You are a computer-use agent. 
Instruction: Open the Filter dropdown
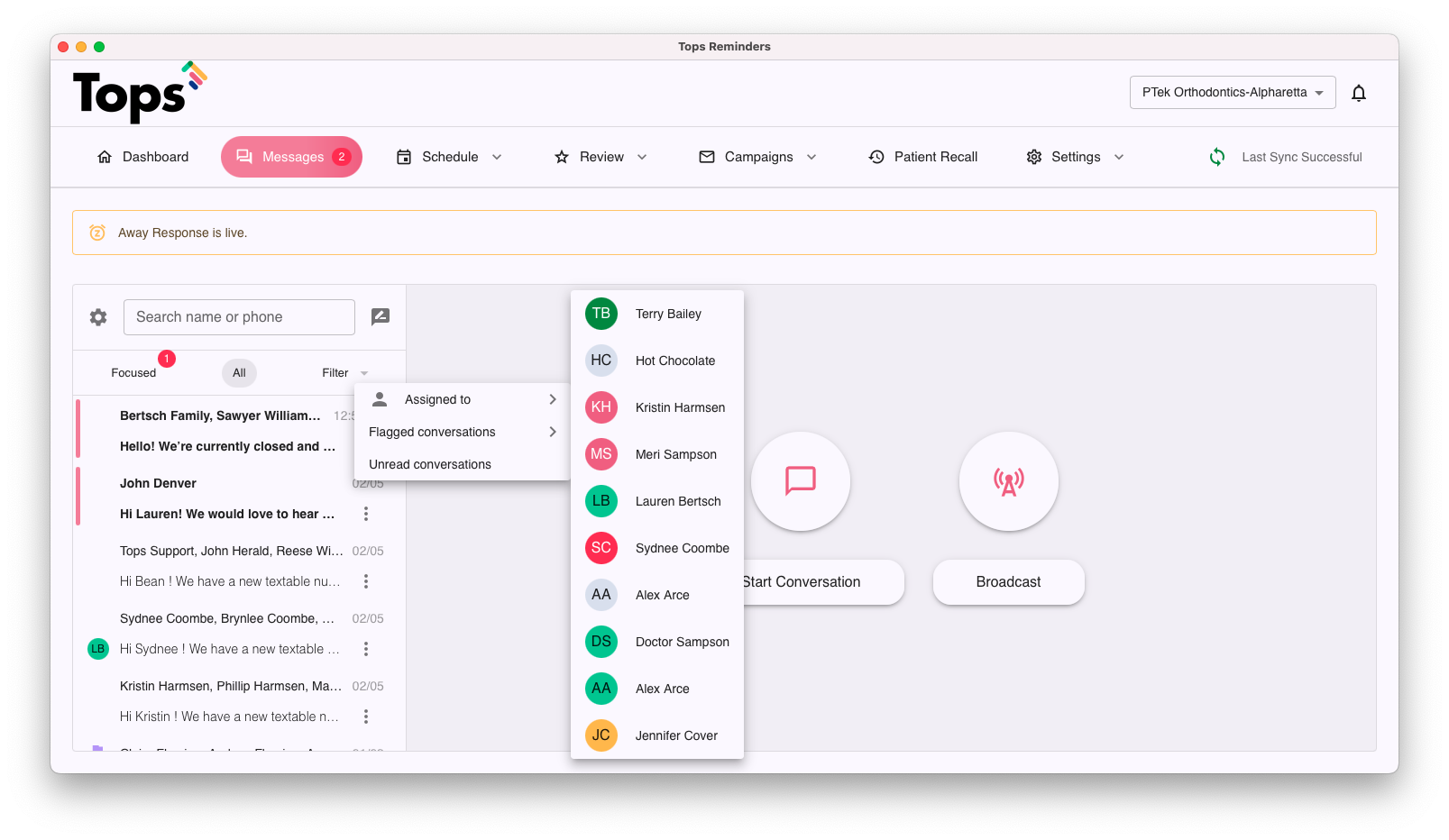(x=345, y=373)
